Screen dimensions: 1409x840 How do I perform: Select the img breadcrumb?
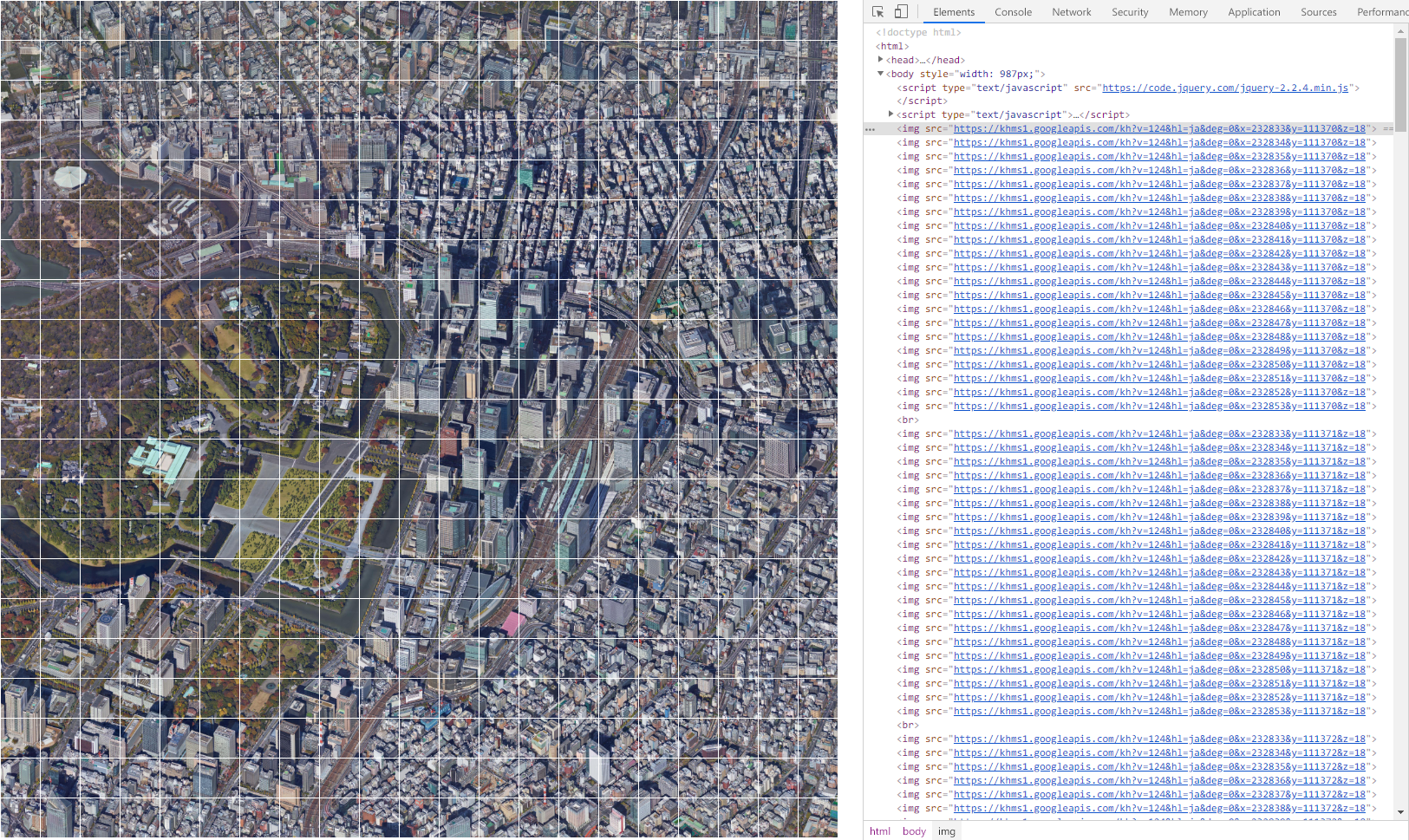(947, 830)
